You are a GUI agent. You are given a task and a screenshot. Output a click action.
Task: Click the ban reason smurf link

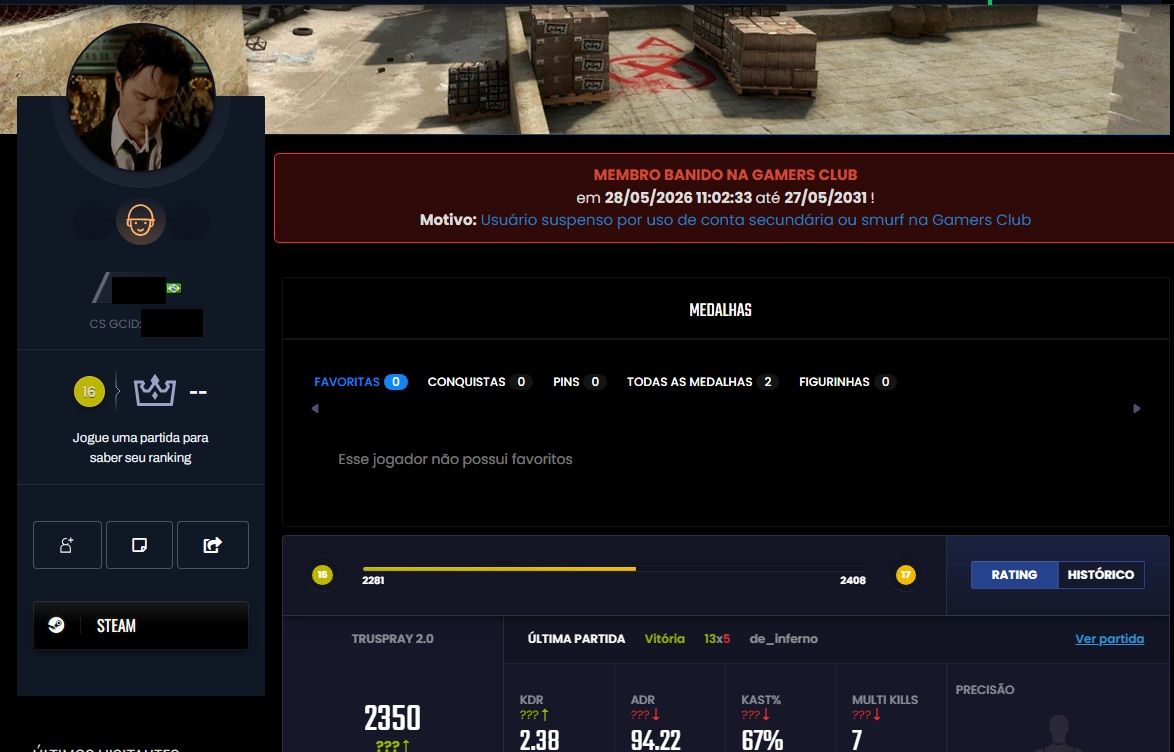click(755, 220)
